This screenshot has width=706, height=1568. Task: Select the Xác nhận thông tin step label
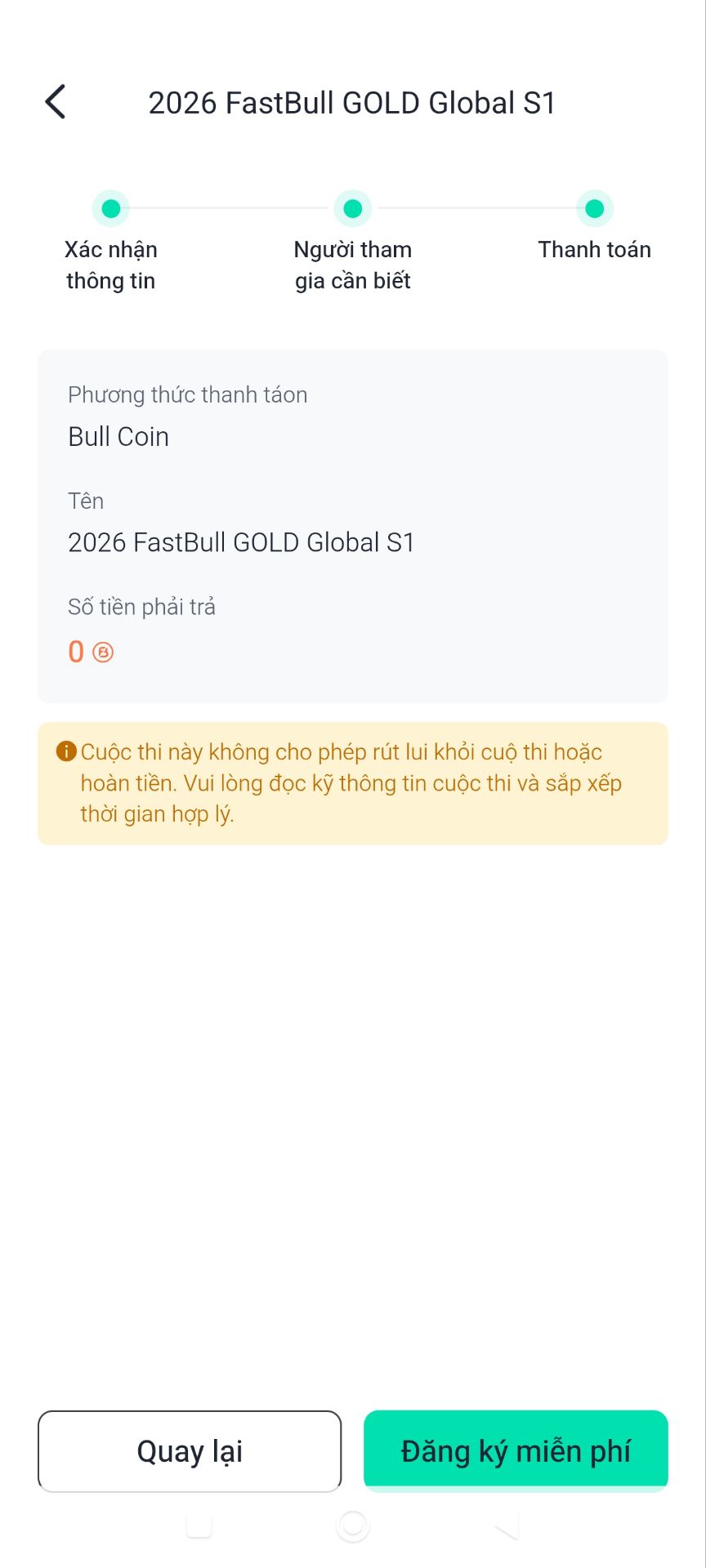point(111,265)
